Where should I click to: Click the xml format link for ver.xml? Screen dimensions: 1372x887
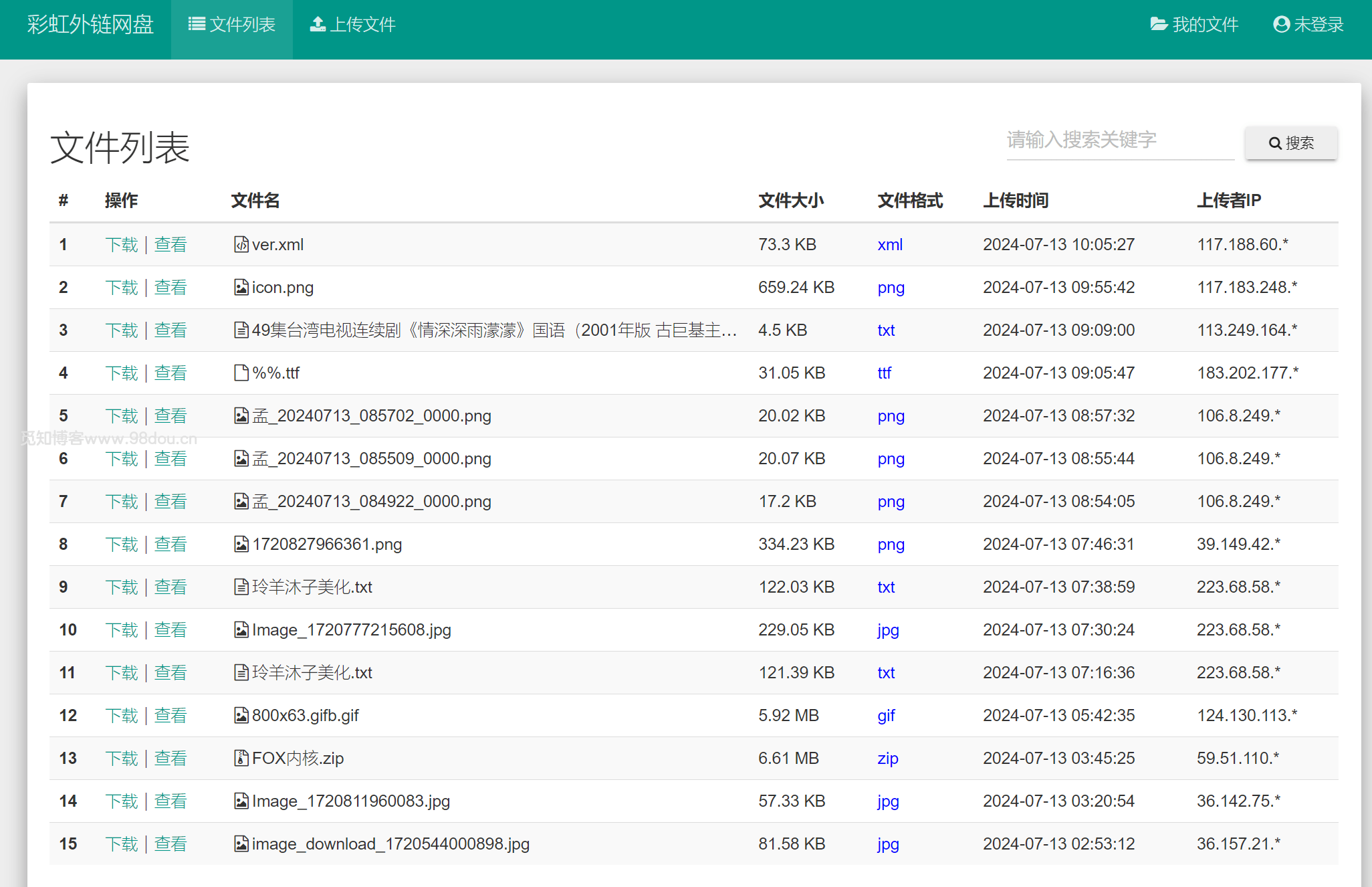coord(890,245)
